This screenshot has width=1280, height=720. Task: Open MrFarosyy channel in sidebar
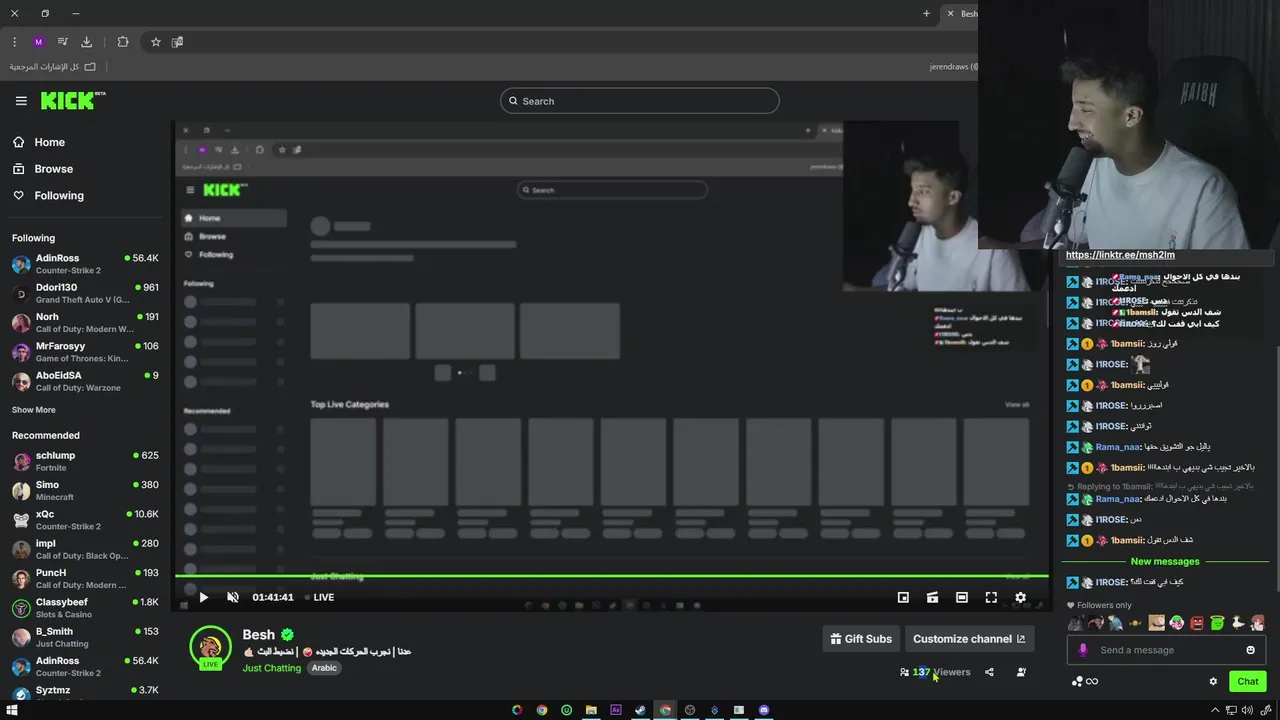(x=85, y=352)
